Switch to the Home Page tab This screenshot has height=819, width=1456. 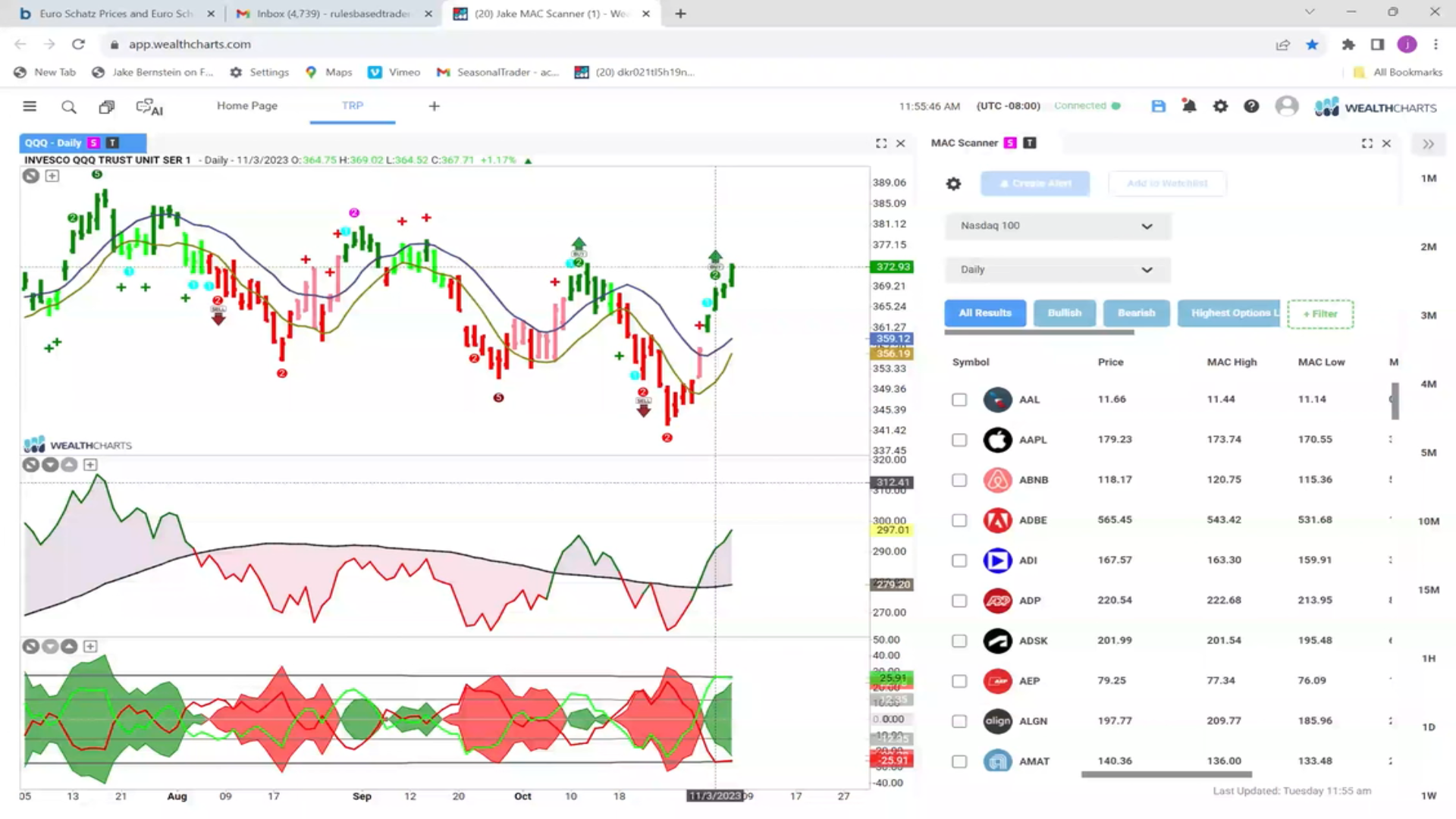[x=247, y=106]
